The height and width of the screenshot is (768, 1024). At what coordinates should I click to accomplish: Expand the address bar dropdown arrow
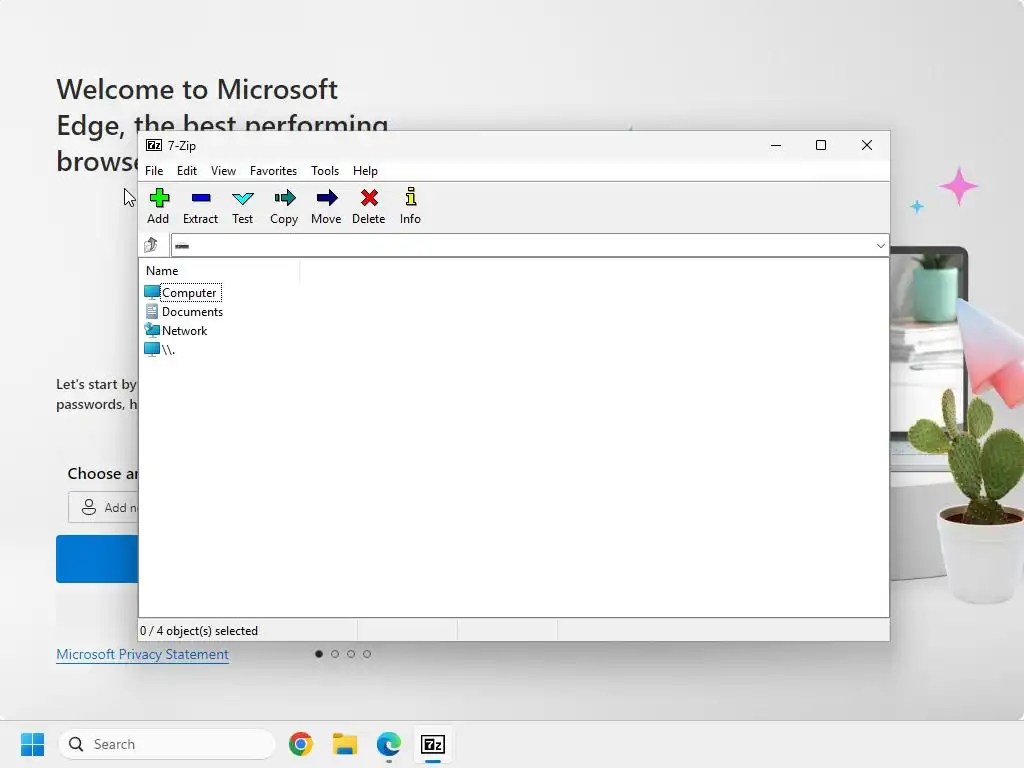pyautogui.click(x=880, y=246)
